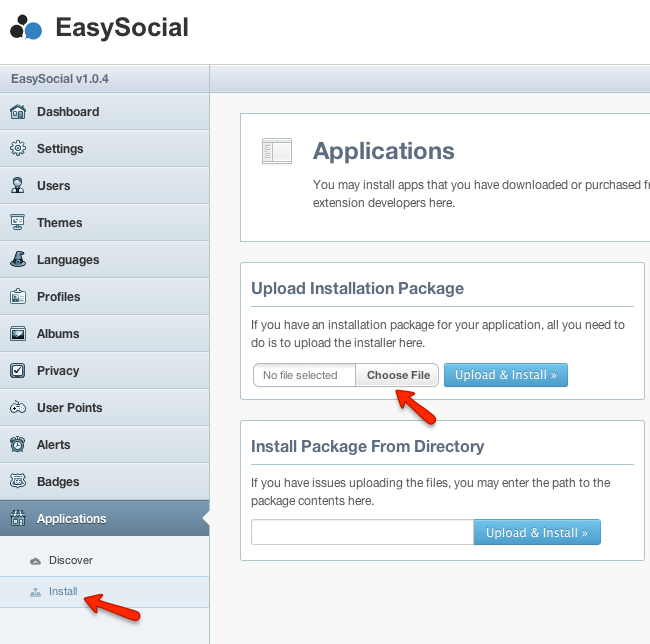This screenshot has width=650, height=644.
Task: Focus the package directory path input field
Action: pyautogui.click(x=361, y=533)
